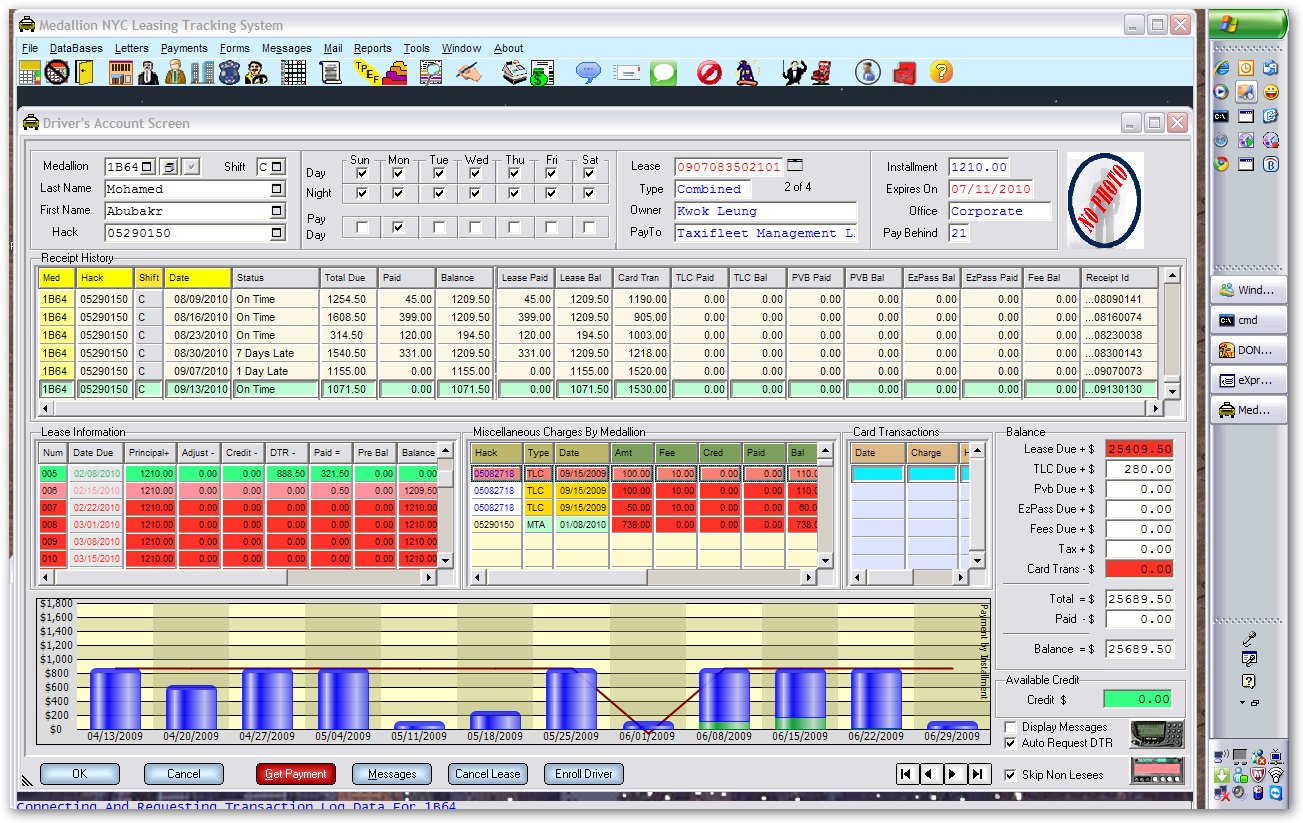Open the Payments menu

184,48
